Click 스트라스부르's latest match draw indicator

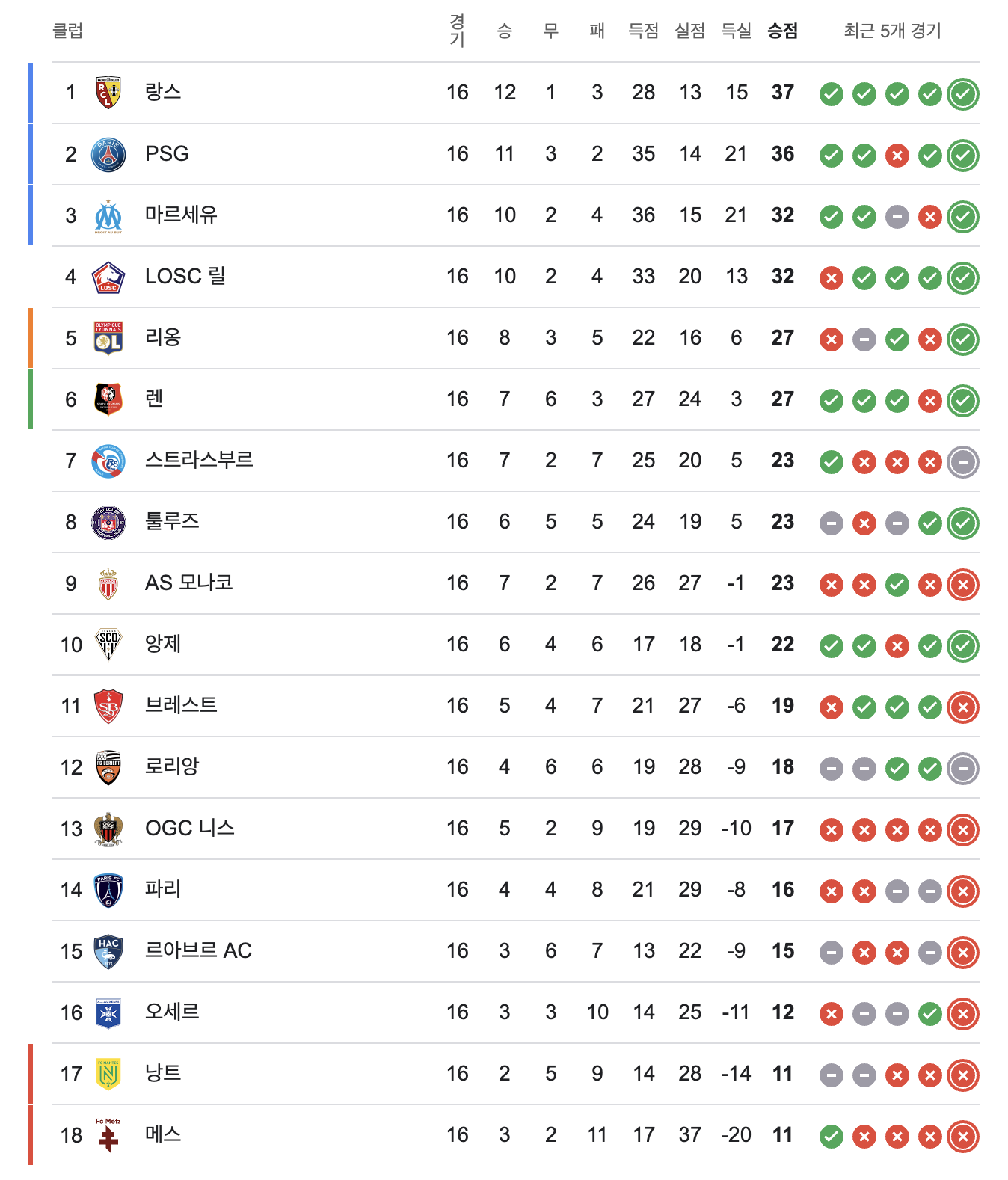pos(962,462)
